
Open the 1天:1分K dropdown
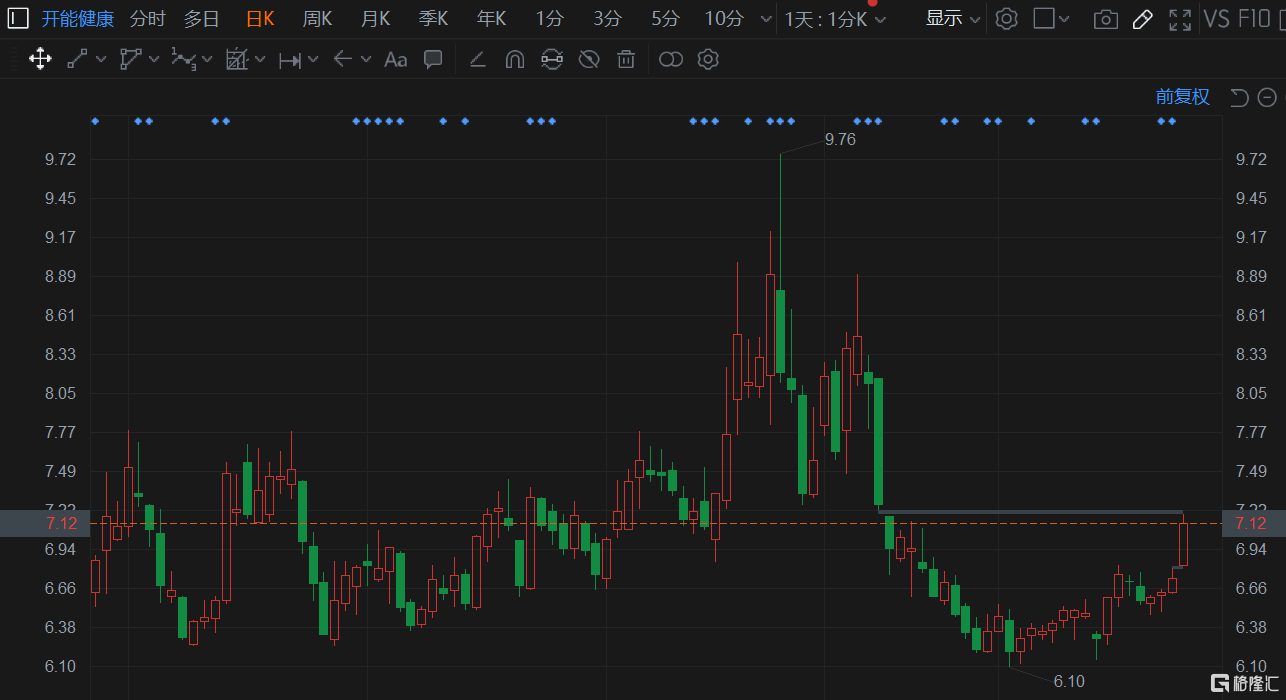point(835,19)
